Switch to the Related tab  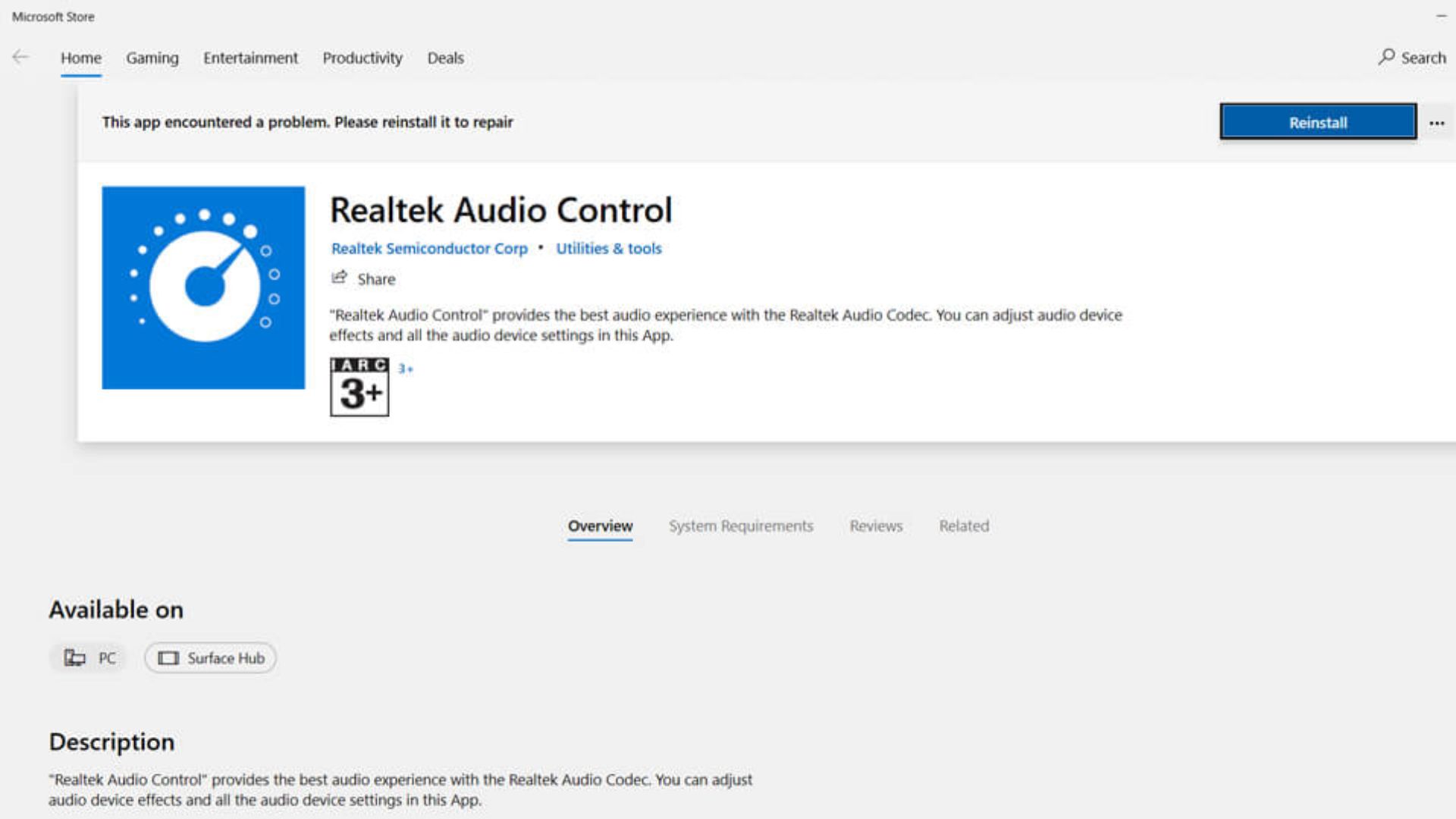point(964,526)
